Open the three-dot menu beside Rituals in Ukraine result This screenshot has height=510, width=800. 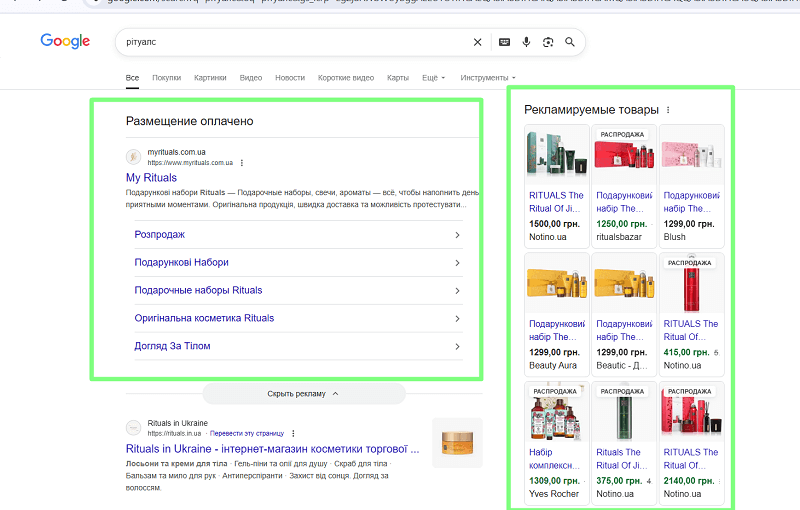[293, 434]
